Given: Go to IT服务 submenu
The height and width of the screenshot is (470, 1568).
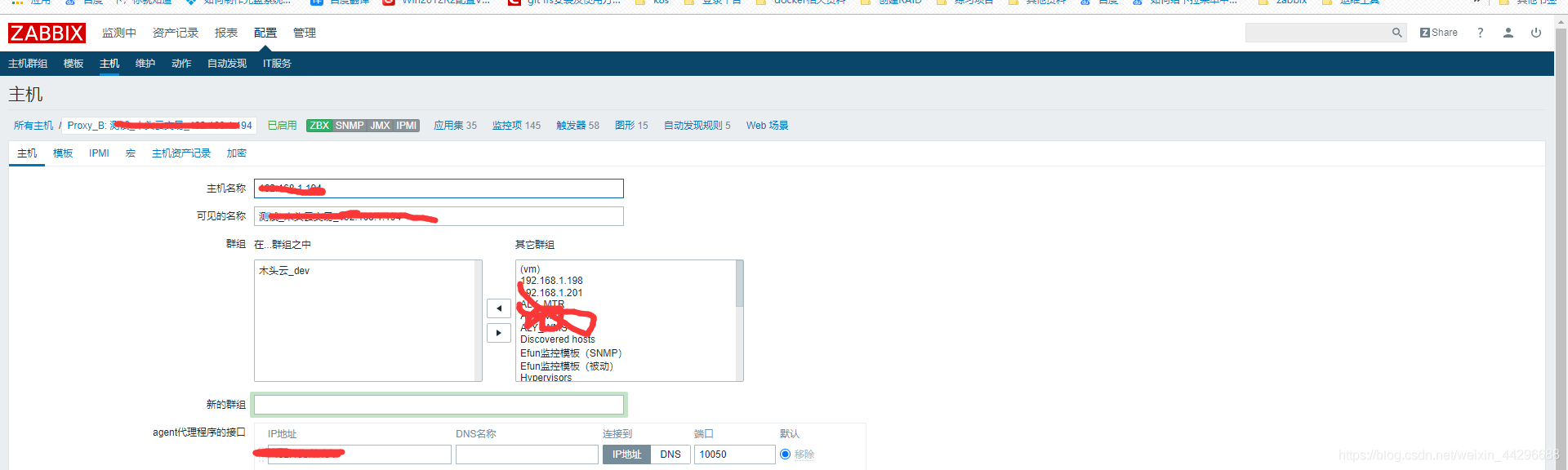Looking at the screenshot, I should (x=277, y=64).
